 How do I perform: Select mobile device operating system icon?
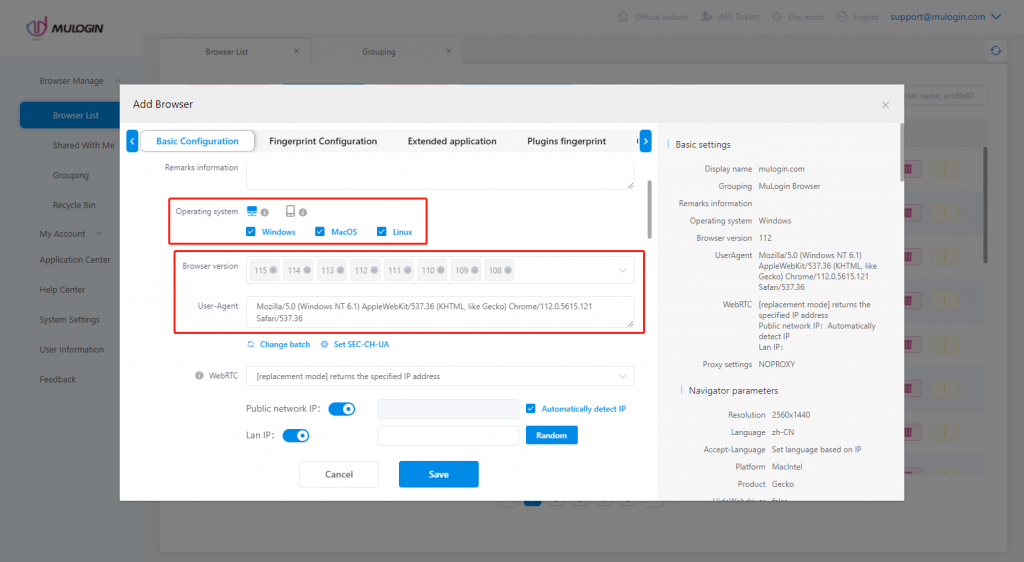[x=290, y=211]
